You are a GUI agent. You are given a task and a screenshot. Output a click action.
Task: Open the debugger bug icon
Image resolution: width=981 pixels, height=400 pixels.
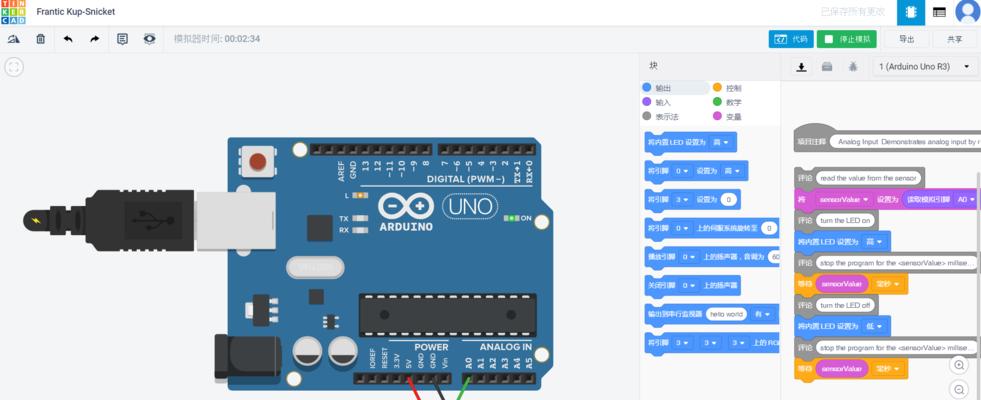pyautogui.click(x=852, y=66)
